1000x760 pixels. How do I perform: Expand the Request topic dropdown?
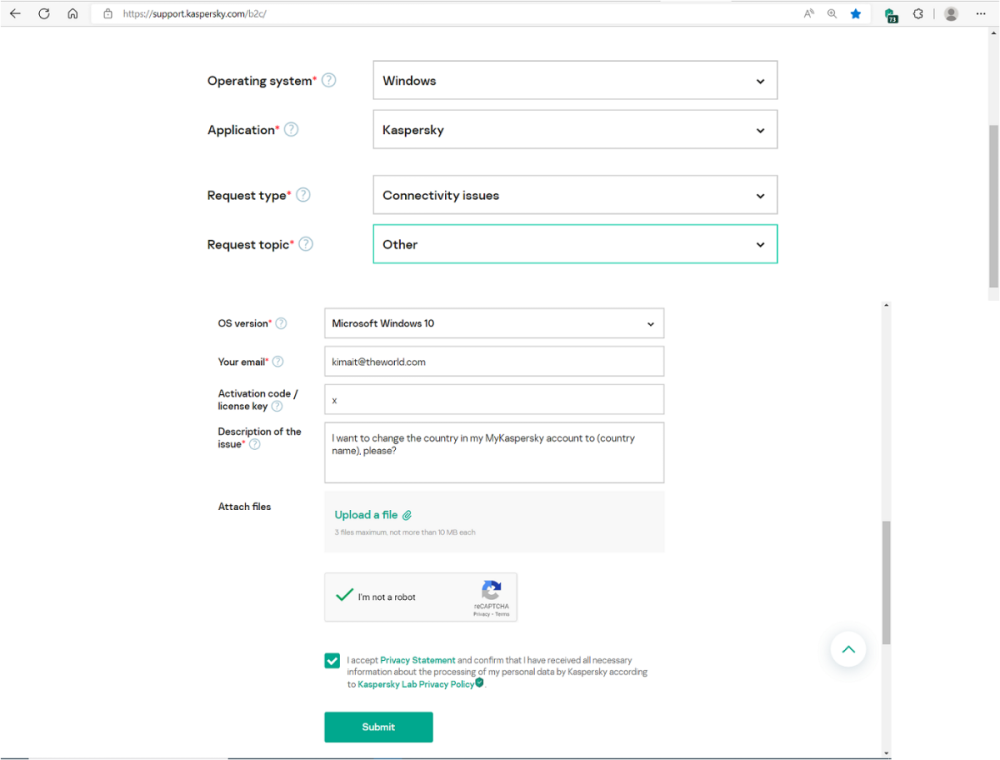click(x=574, y=245)
